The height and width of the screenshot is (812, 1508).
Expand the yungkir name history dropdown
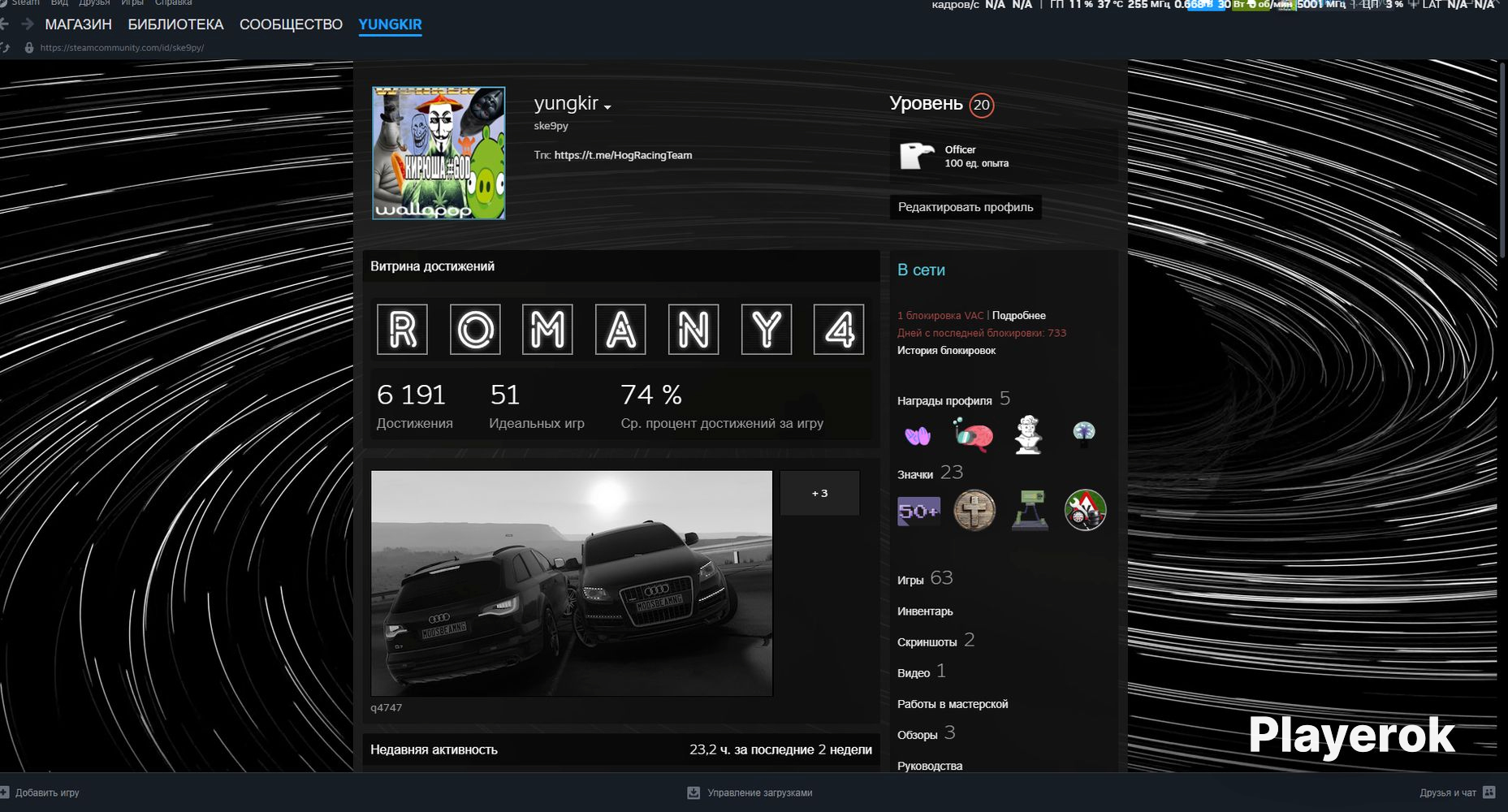point(607,106)
